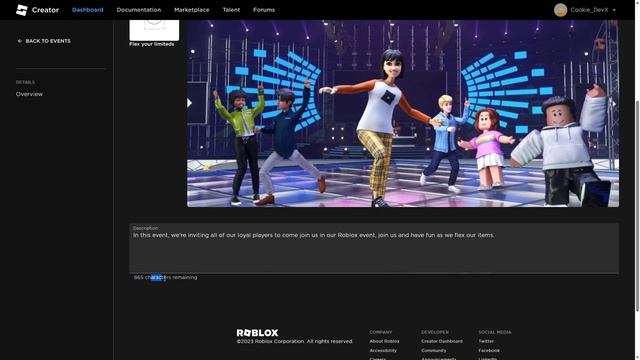The image size is (640, 360).
Task: Open the Talent page
Action: click(231, 10)
